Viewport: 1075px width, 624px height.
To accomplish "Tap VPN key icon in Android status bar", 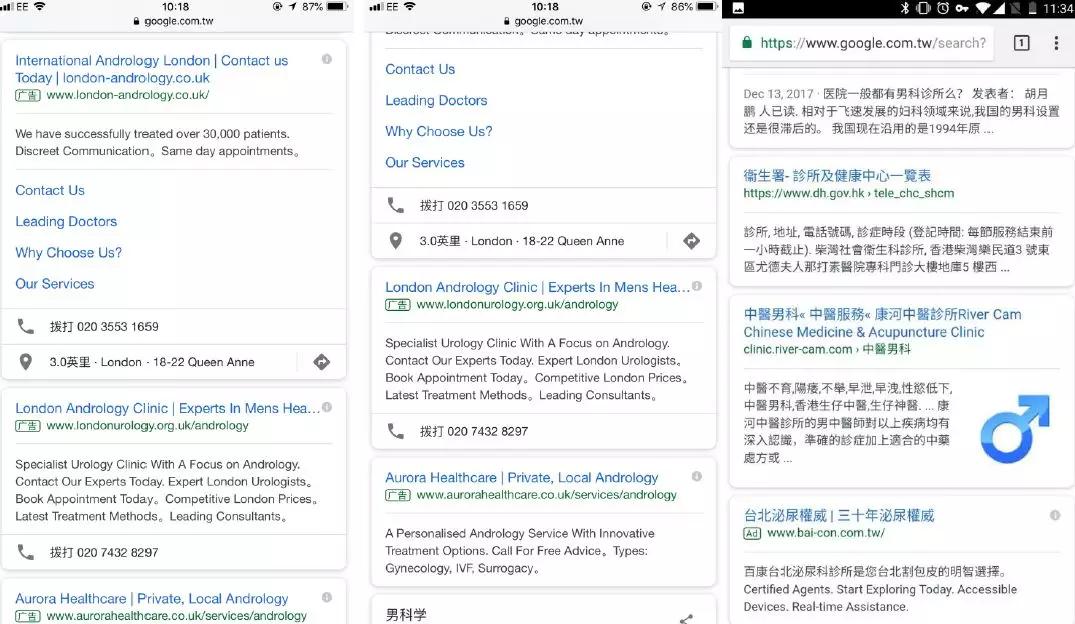I will click(x=962, y=8).
